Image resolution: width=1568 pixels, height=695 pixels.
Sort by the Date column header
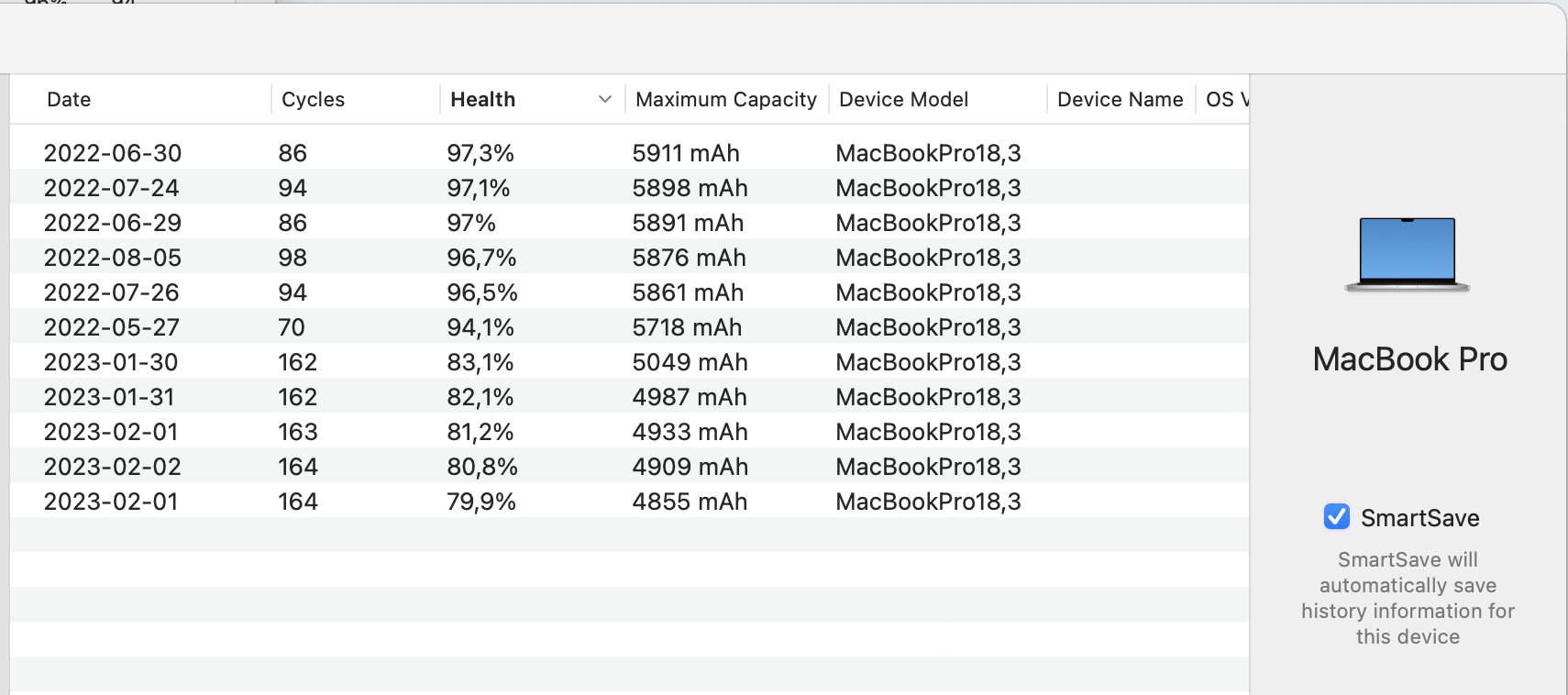[69, 99]
